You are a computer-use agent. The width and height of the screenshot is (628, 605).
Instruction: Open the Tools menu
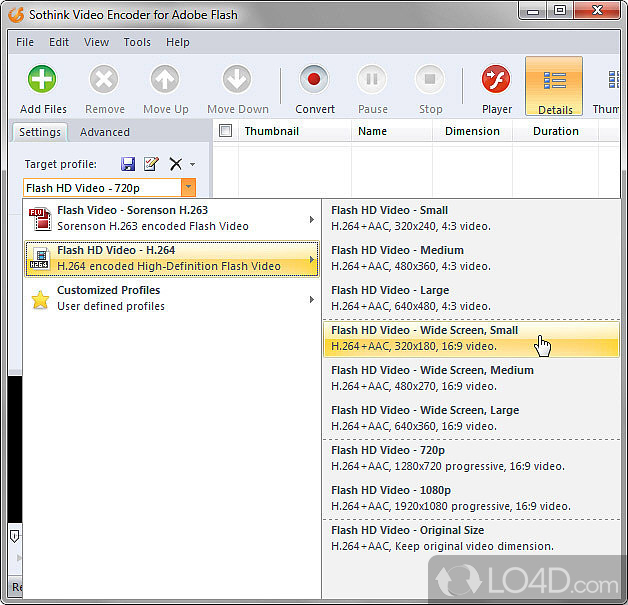pyautogui.click(x=137, y=42)
